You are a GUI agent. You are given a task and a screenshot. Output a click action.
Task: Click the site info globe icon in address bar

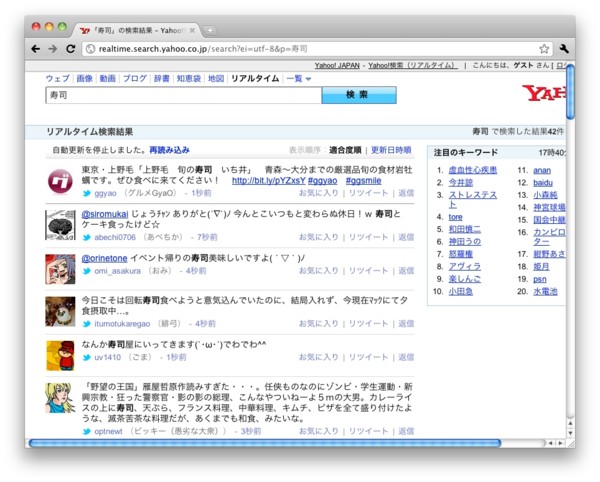click(x=90, y=49)
